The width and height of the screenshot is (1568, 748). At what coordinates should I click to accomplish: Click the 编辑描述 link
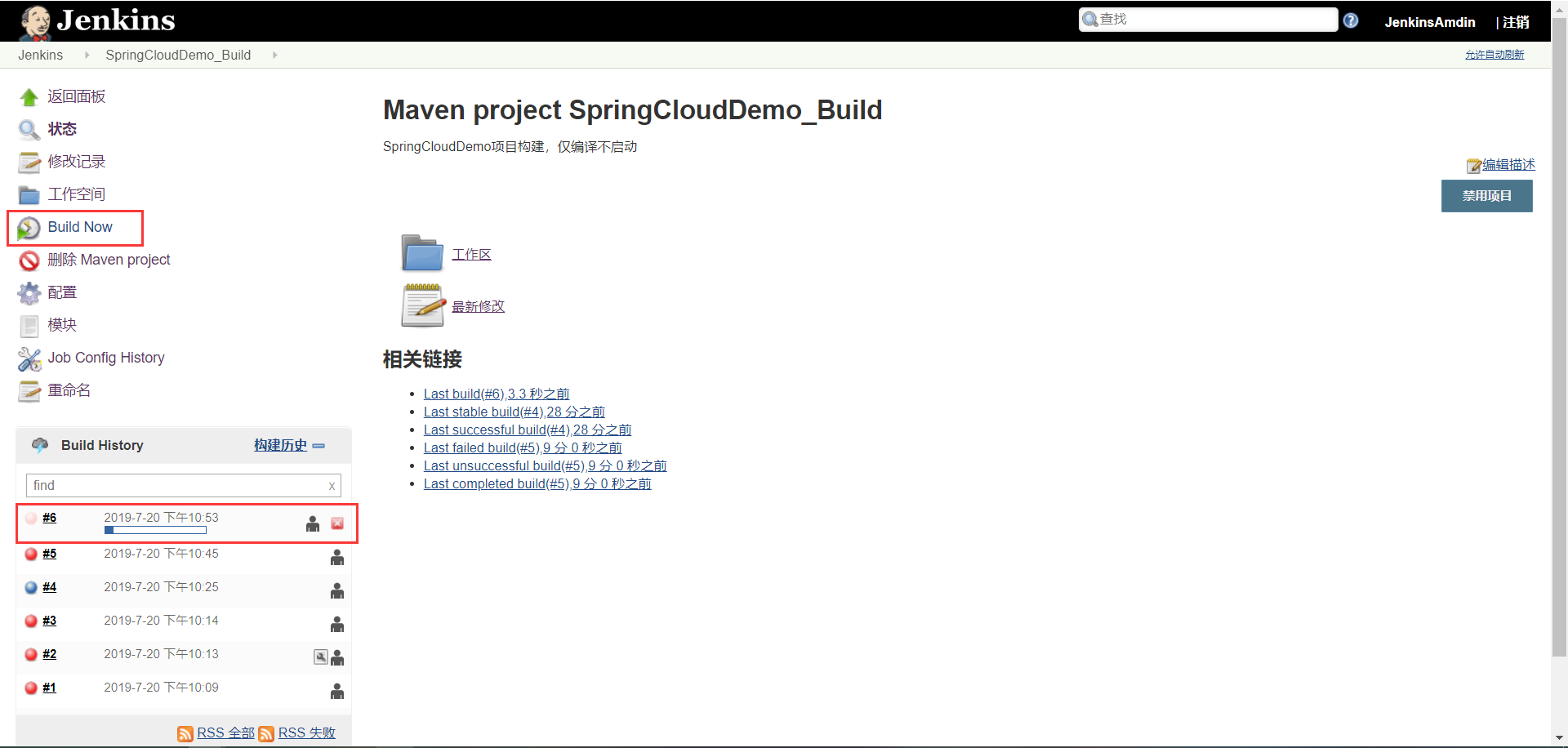[x=1508, y=165]
